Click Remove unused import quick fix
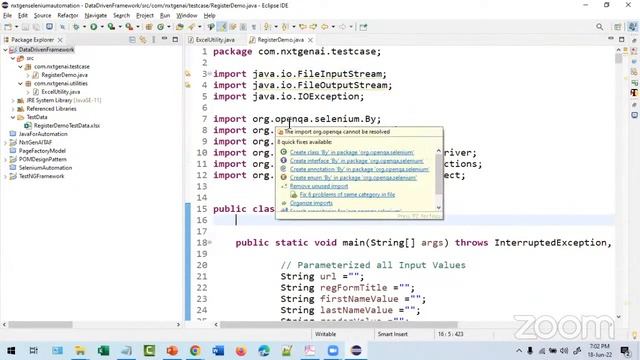Image resolution: width=640 pixels, height=360 pixels. 319,186
